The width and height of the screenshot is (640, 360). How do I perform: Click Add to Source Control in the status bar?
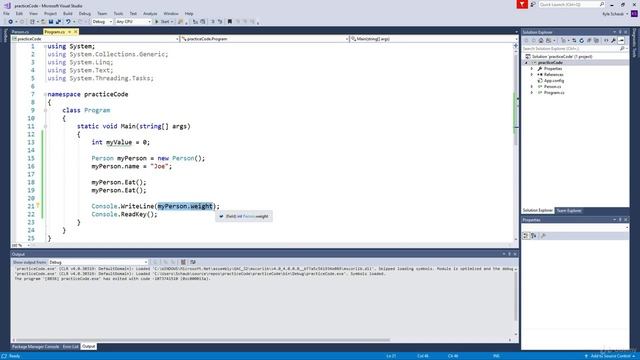pos(610,356)
